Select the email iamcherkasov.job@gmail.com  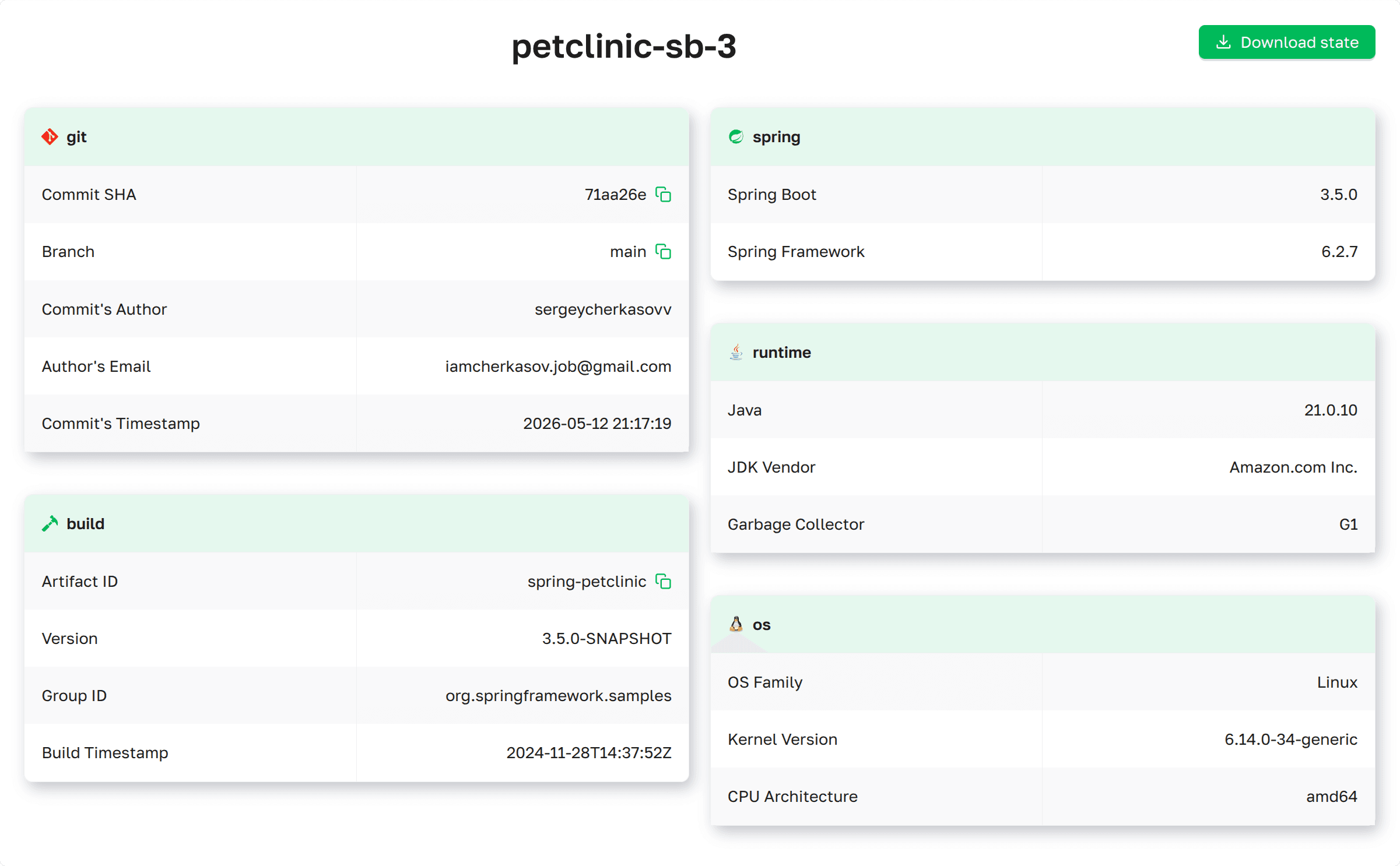(558, 367)
